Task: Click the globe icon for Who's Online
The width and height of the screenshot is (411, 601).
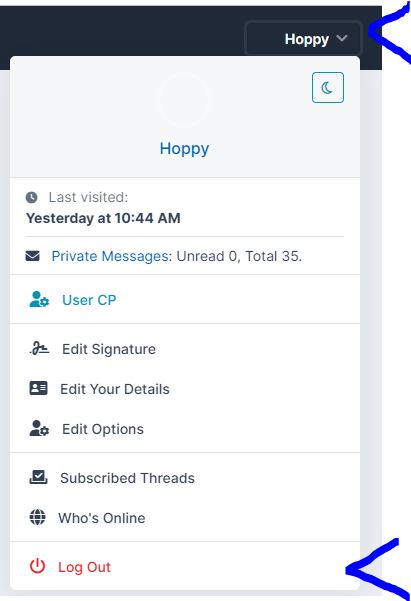Action: pyautogui.click(x=38, y=517)
